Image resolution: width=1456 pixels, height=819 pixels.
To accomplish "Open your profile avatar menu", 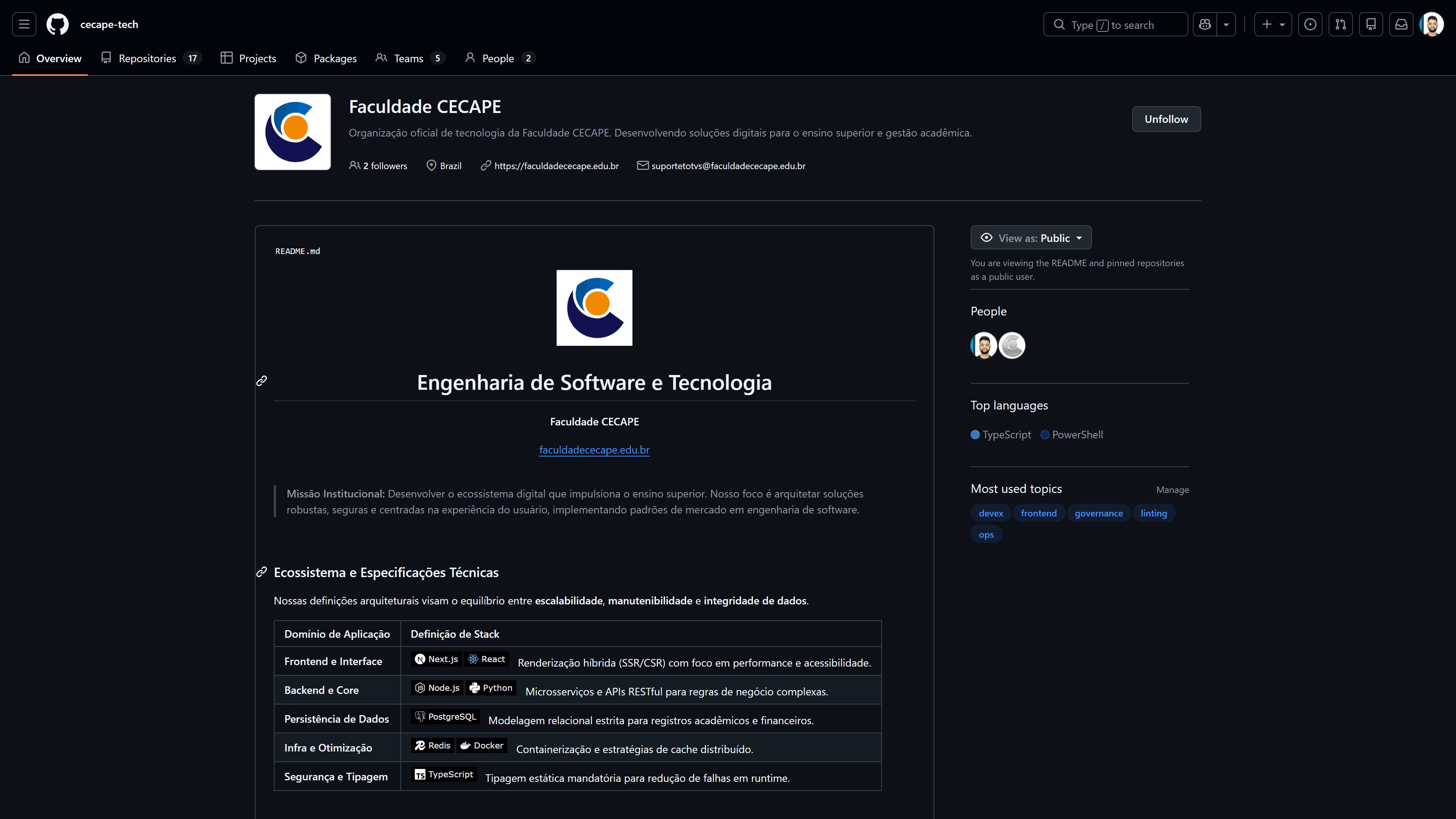I will pos(1432,24).
